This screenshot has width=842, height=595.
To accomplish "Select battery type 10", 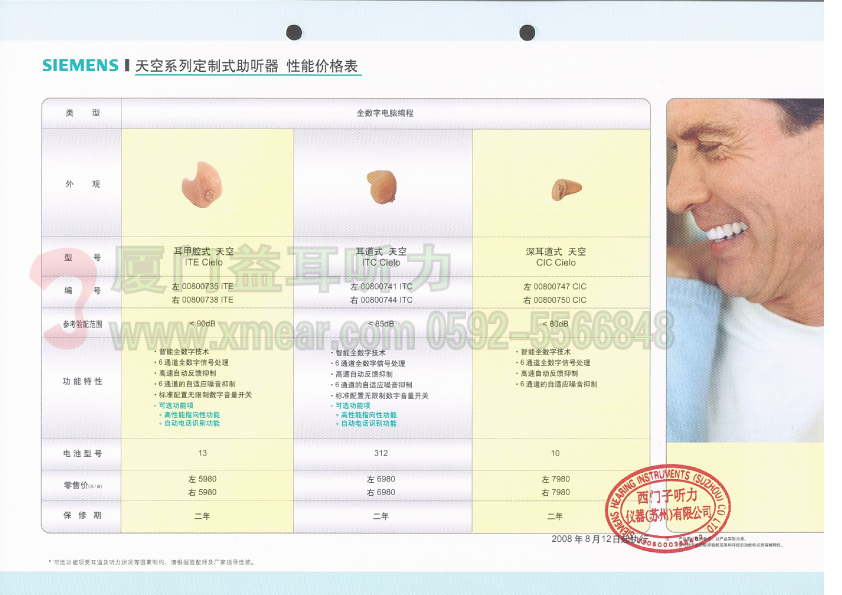I will 555,453.
